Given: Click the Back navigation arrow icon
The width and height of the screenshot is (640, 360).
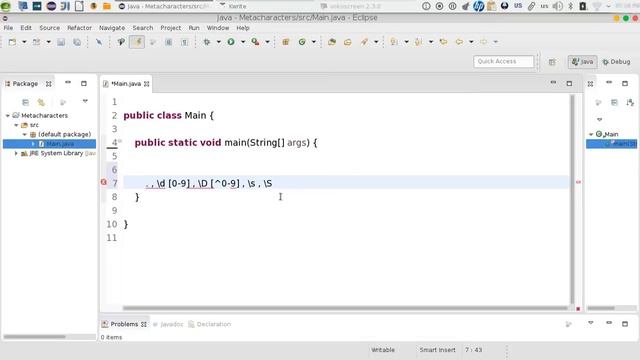Looking at the screenshot, I should coord(459,42).
